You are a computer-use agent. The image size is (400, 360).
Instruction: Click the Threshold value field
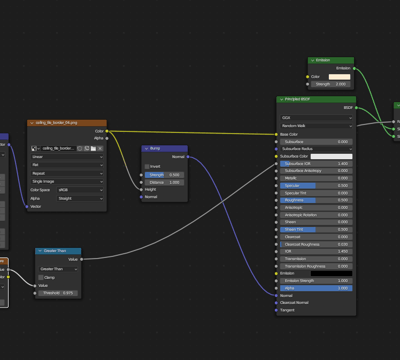pos(58,293)
